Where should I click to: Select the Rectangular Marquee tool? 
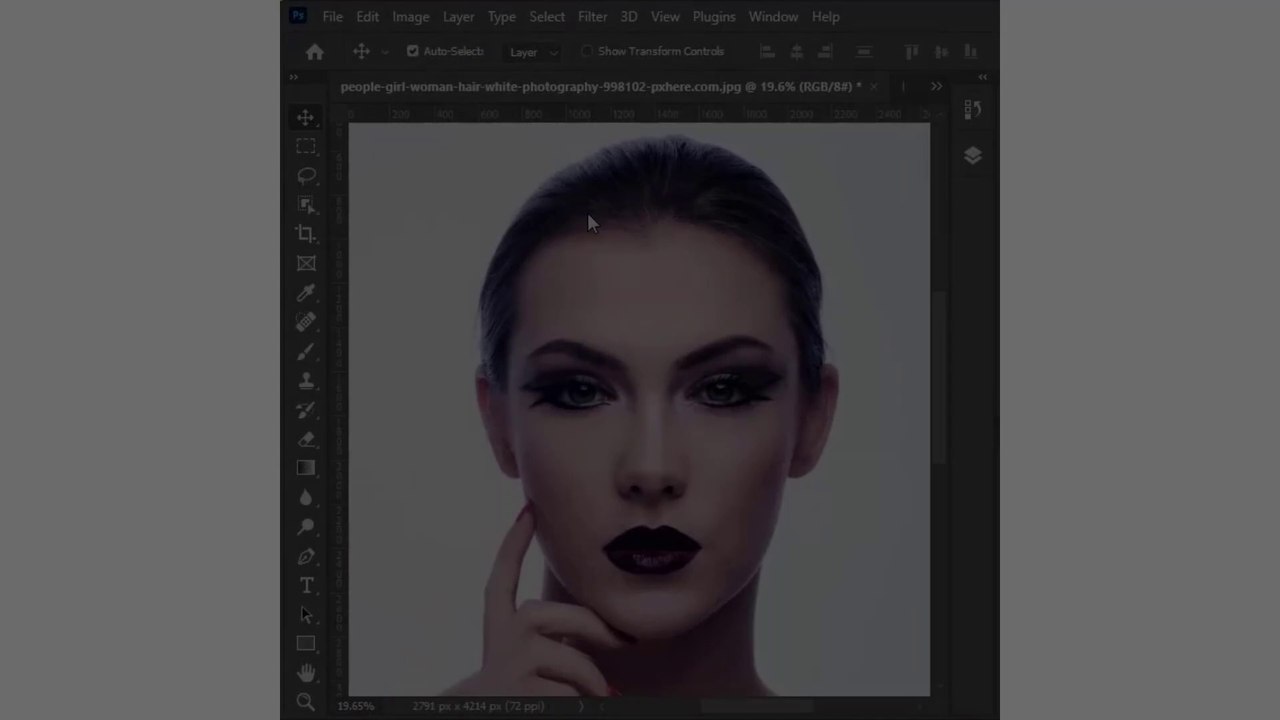306,147
